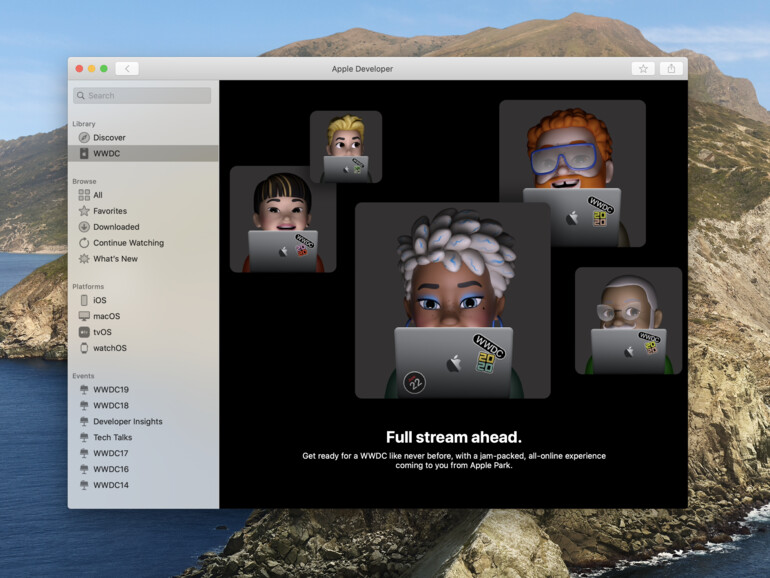
Task: Focus the Search field in sidebar
Action: pyautogui.click(x=142, y=95)
